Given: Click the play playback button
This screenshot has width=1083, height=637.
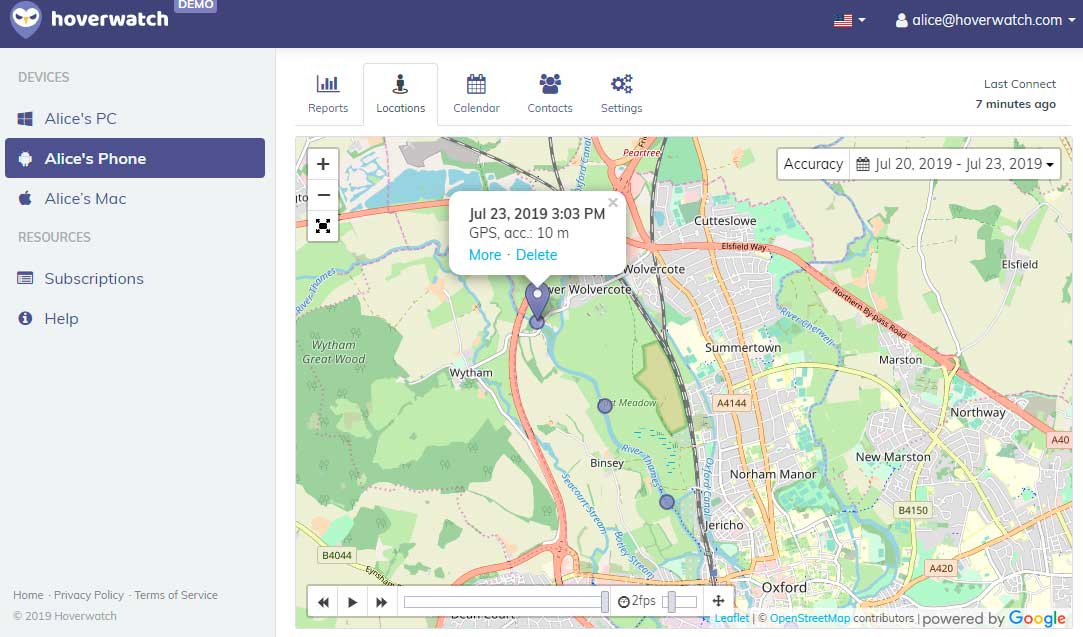Looking at the screenshot, I should coord(352,602).
